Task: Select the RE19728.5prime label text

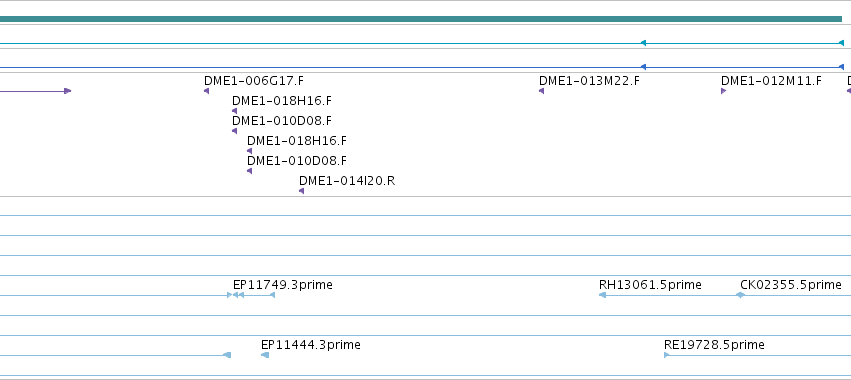Action: coord(714,345)
